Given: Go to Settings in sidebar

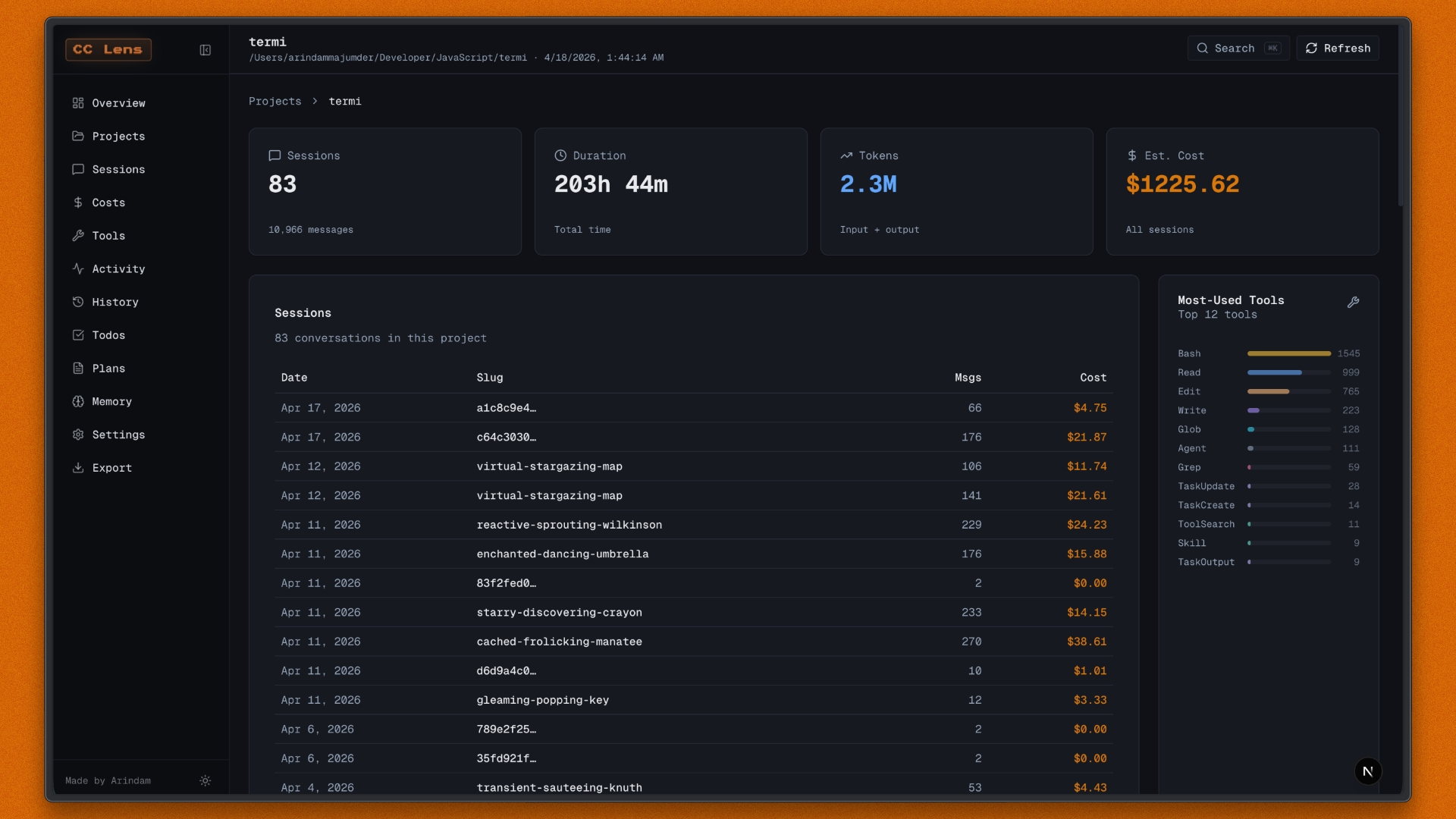Looking at the screenshot, I should click(118, 435).
